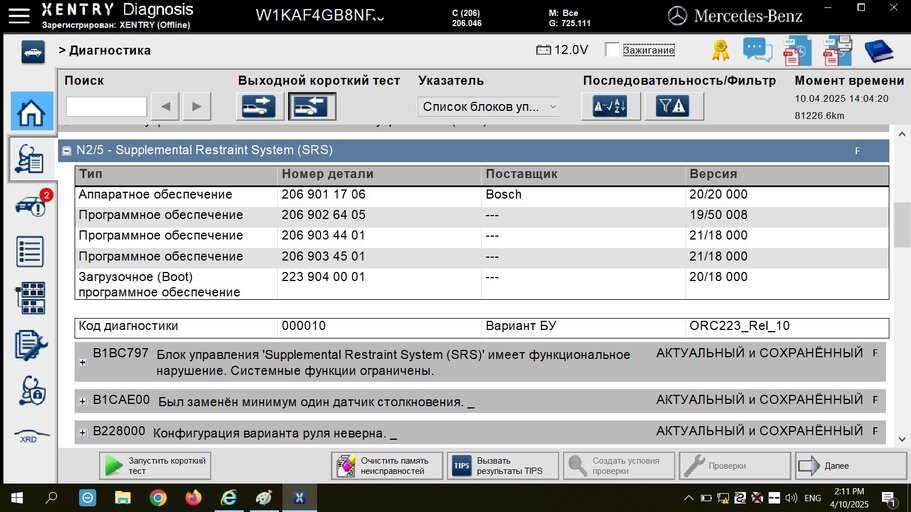Click the Тип column header
Image resolution: width=911 pixels, height=512 pixels.
coord(176,174)
